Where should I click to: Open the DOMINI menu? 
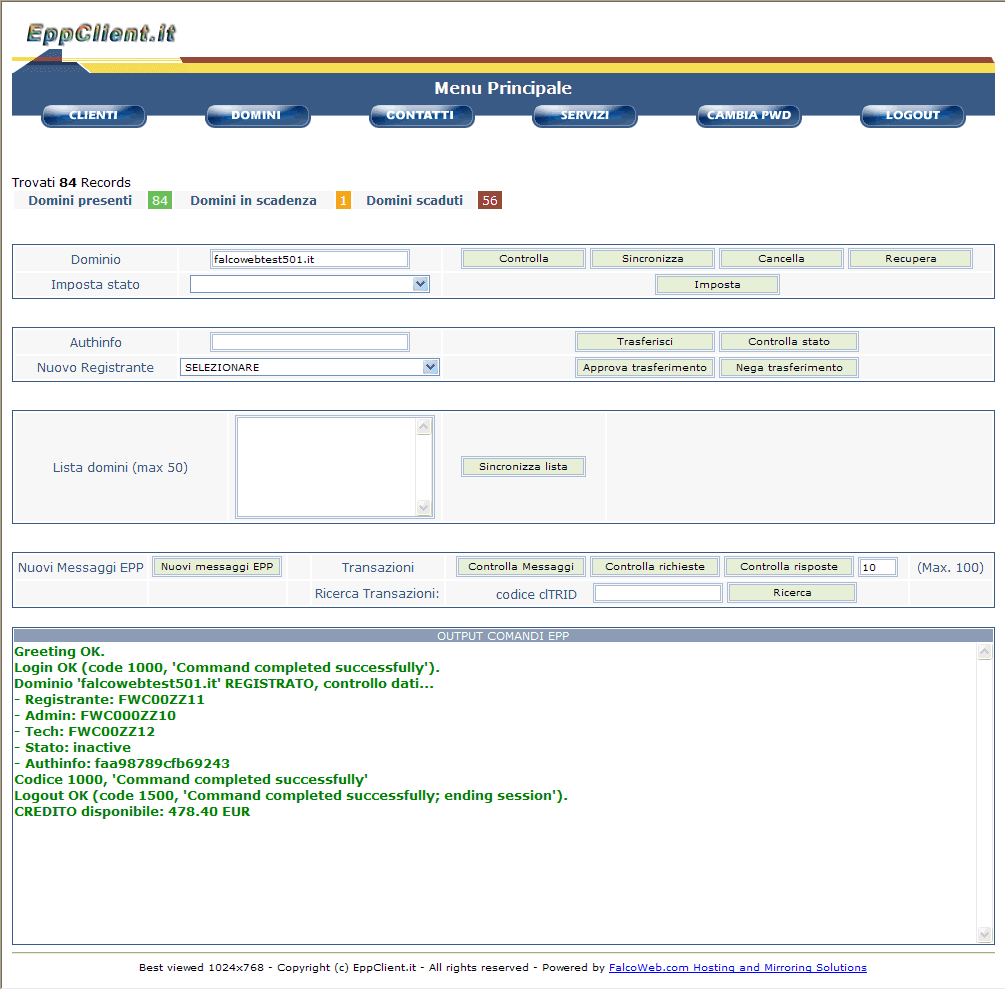[257, 116]
